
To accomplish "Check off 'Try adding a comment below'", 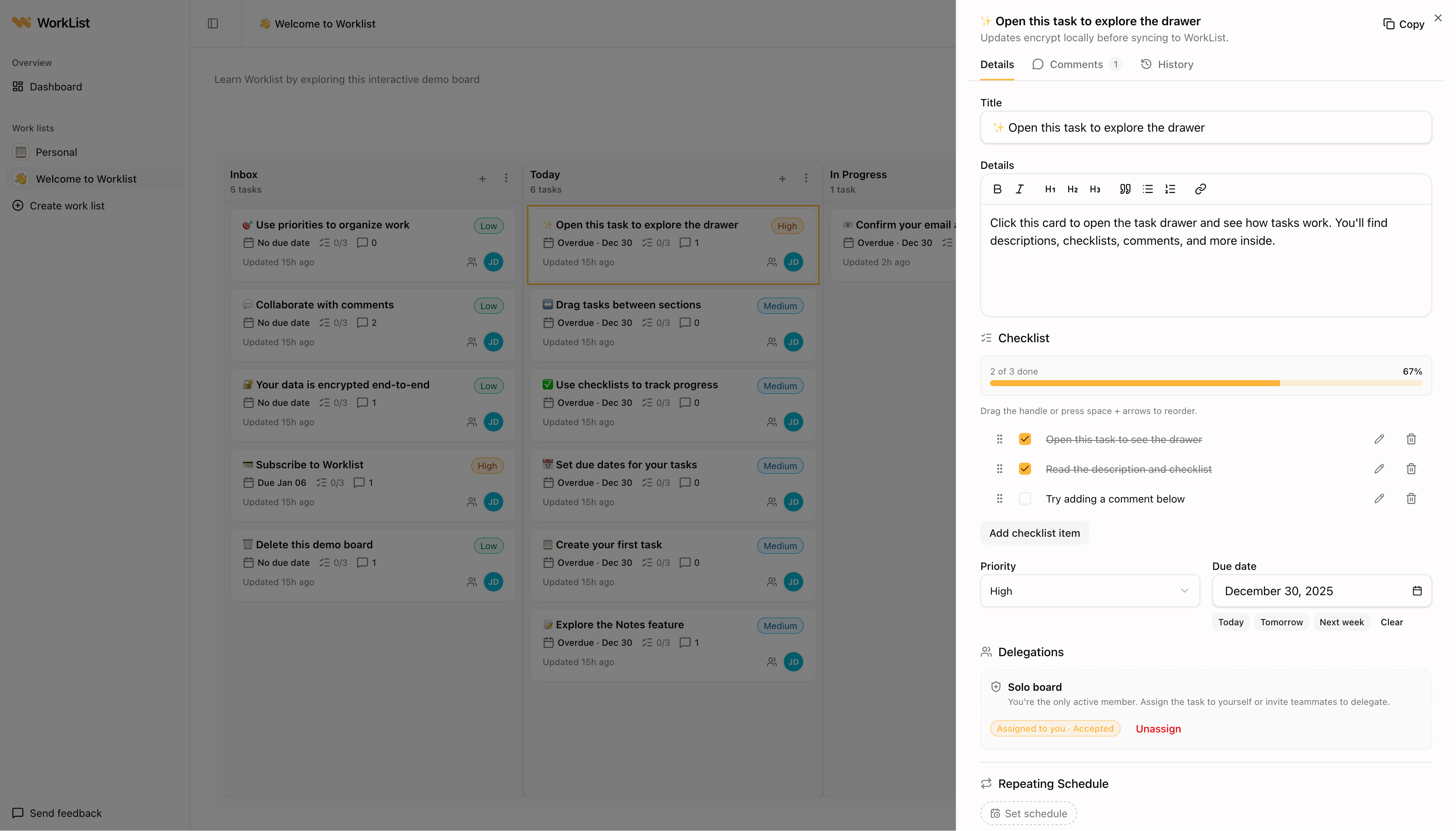I will pyautogui.click(x=1025, y=498).
